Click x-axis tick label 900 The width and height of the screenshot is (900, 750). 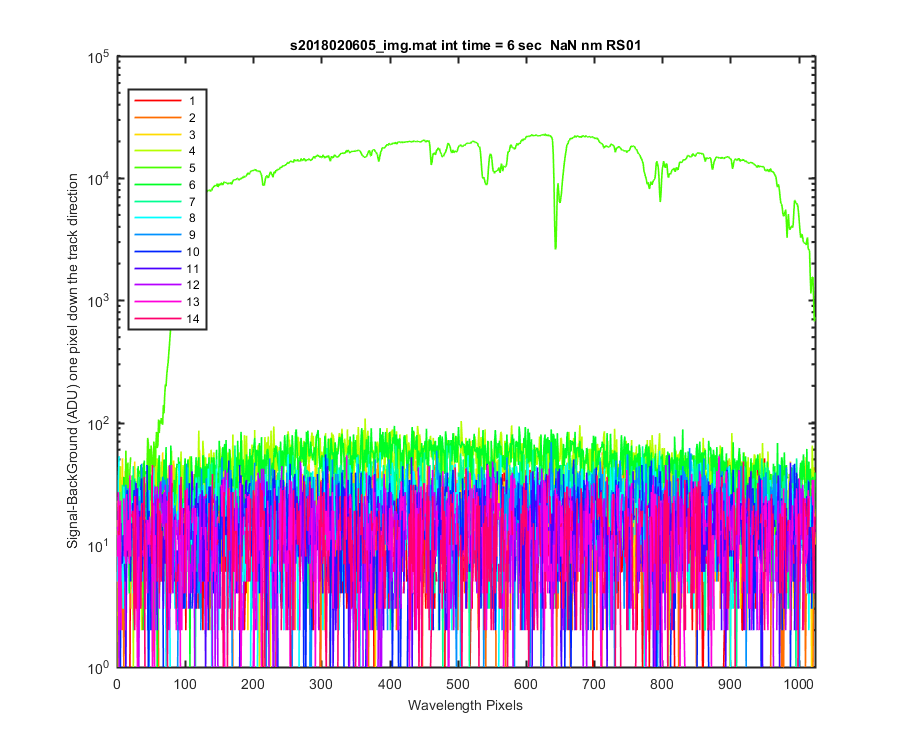click(x=730, y=684)
